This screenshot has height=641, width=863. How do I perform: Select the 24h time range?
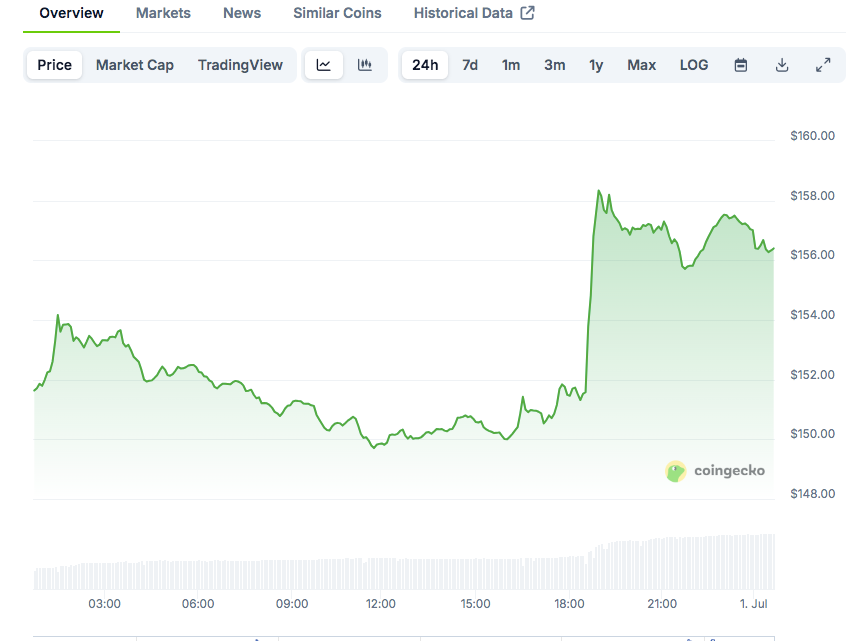coord(425,65)
